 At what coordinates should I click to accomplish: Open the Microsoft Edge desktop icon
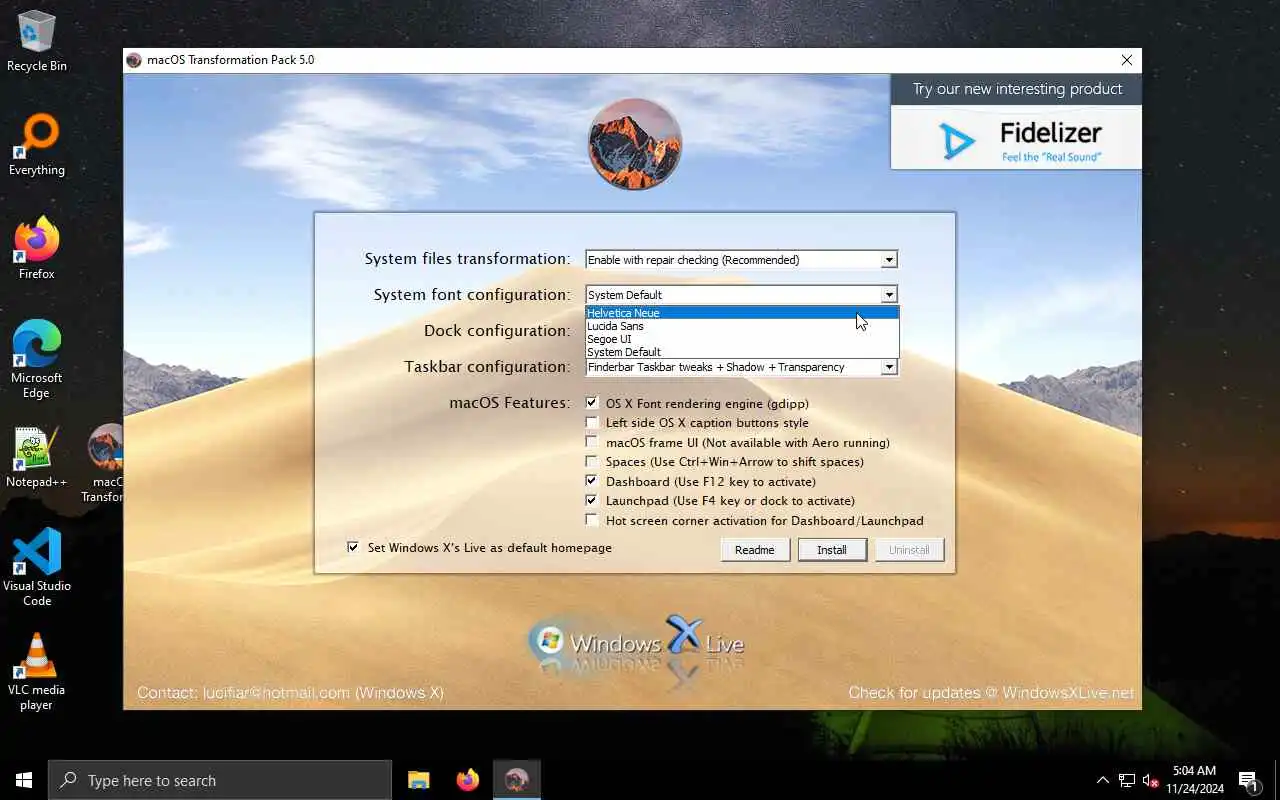(x=37, y=360)
